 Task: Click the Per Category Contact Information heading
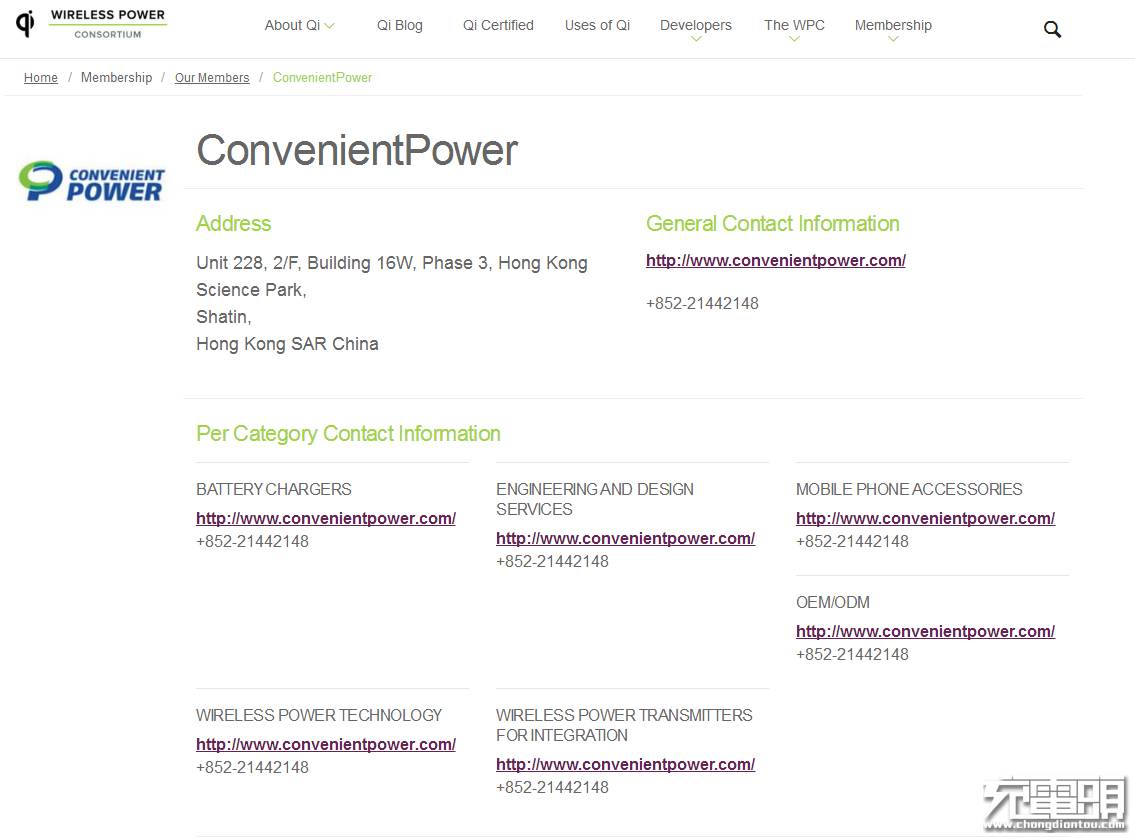348,433
